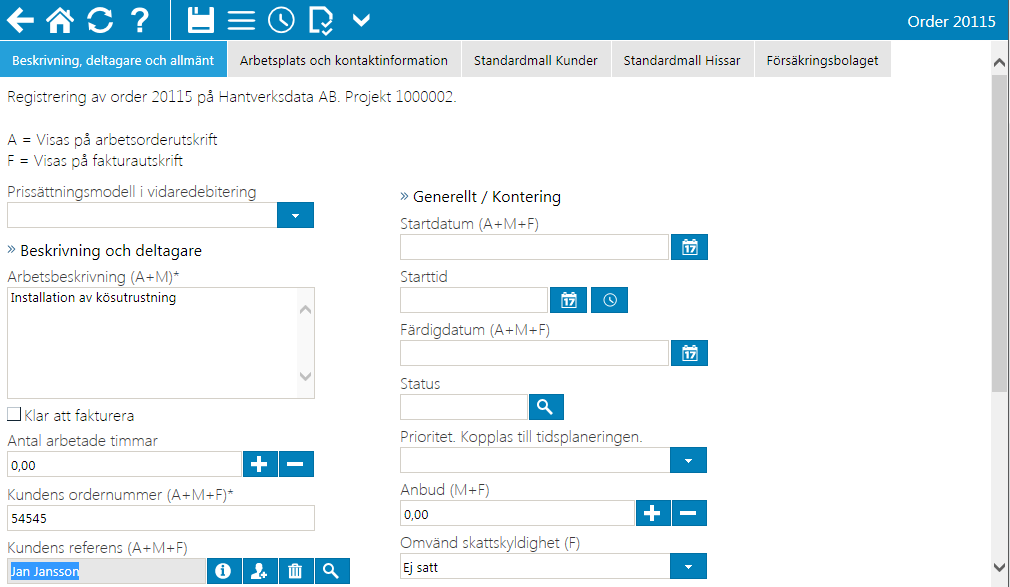The width and height of the screenshot is (1010, 587).
Task: Click Kundens referens field Jan Jansson
Action: 106,571
